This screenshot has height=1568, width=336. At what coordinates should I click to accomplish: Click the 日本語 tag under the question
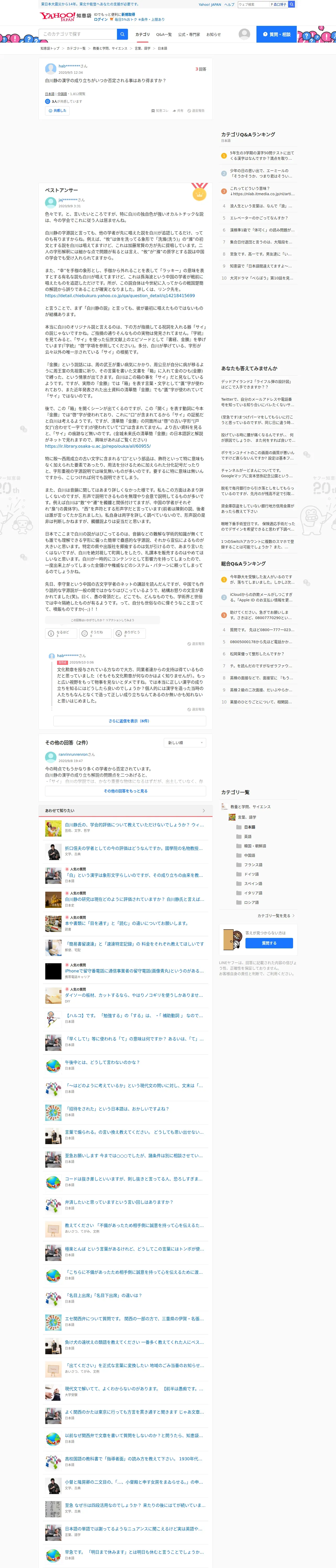coord(49,94)
